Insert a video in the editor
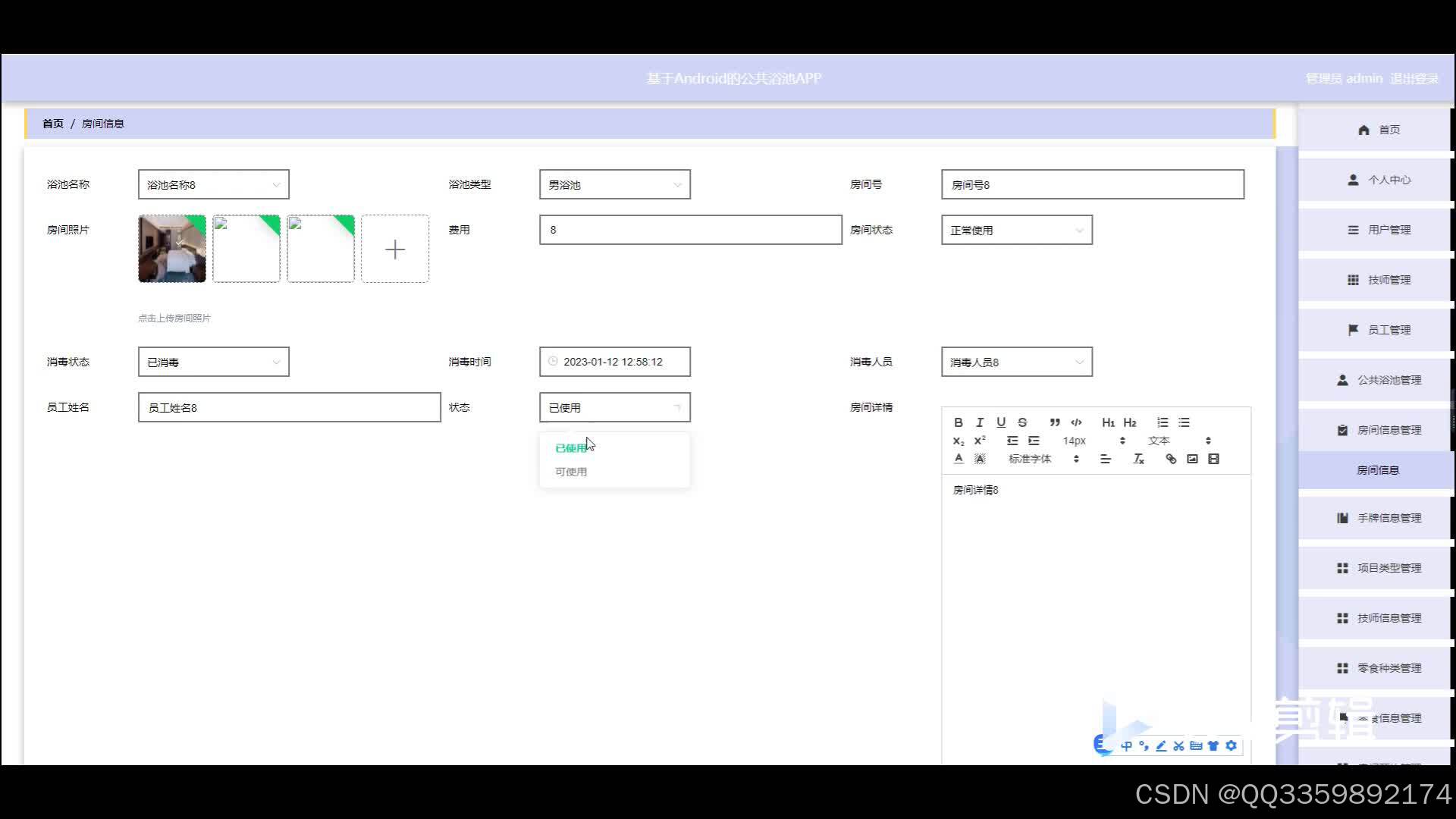Screen dimensions: 1456x819 pos(1213,459)
